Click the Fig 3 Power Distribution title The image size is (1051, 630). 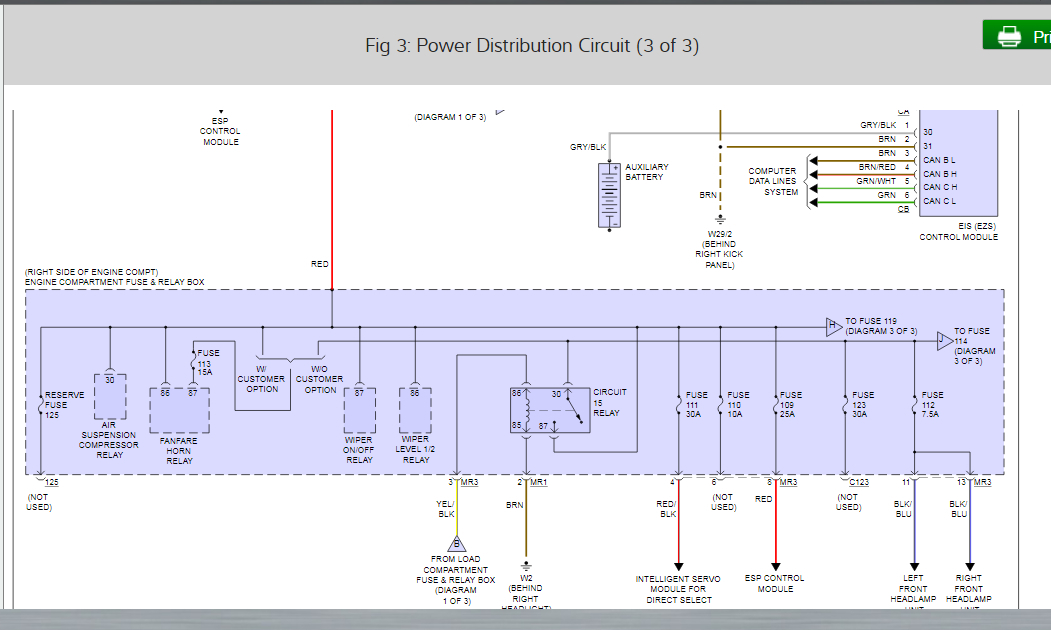click(x=531, y=45)
